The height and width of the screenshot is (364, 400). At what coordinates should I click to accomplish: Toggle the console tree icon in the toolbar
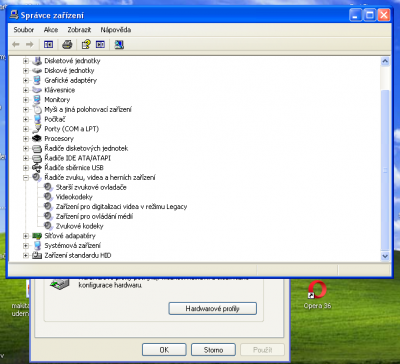click(x=49, y=44)
